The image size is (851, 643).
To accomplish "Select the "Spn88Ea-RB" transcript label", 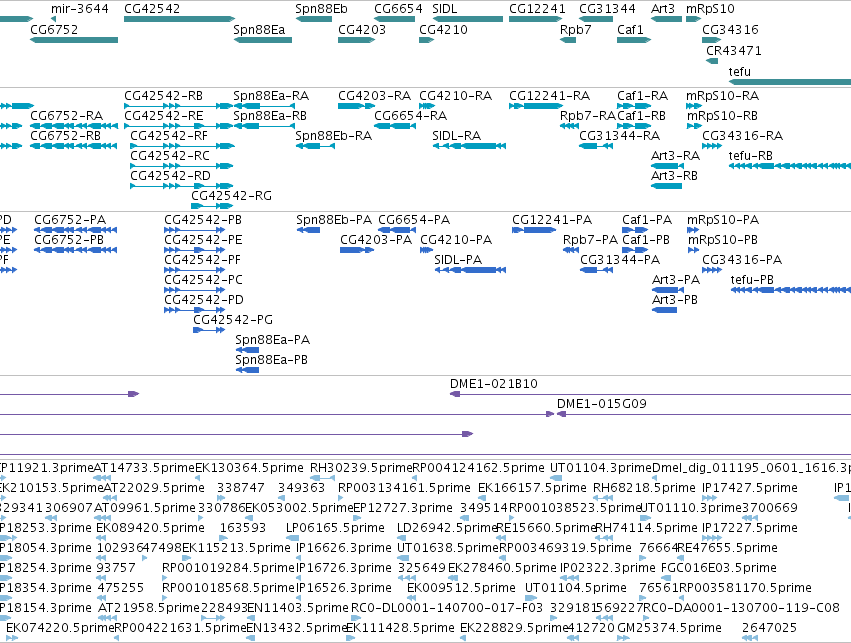I will (x=270, y=116).
